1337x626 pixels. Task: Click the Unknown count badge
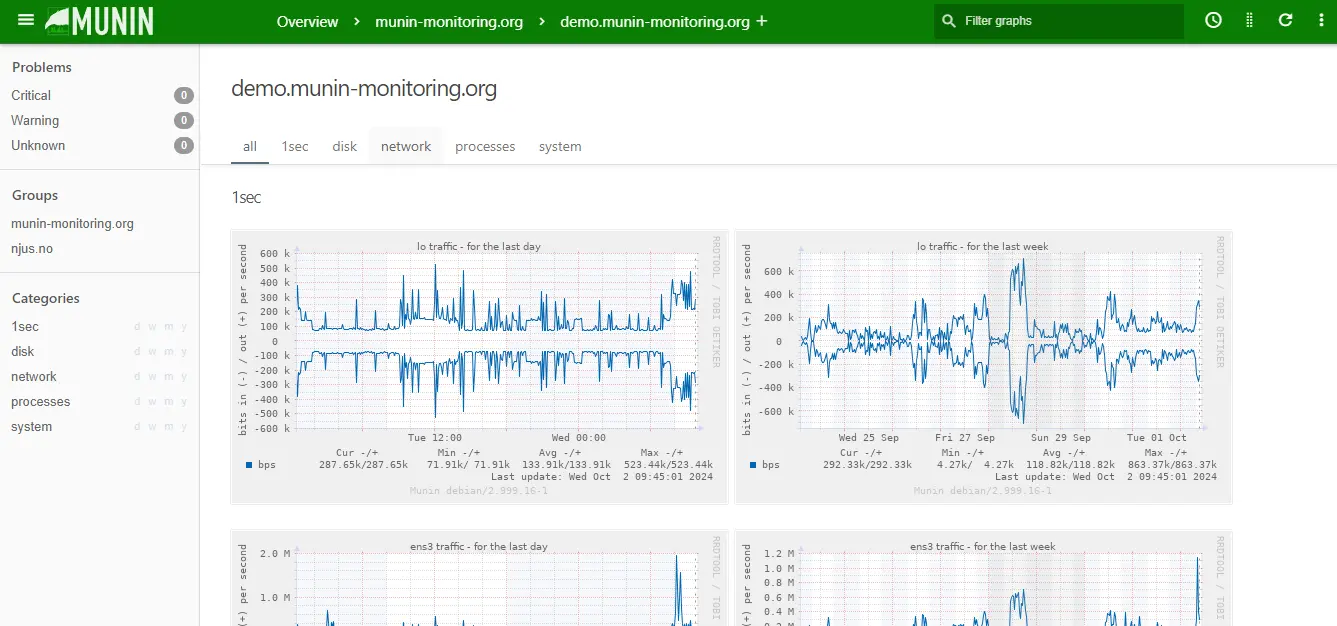(184, 145)
